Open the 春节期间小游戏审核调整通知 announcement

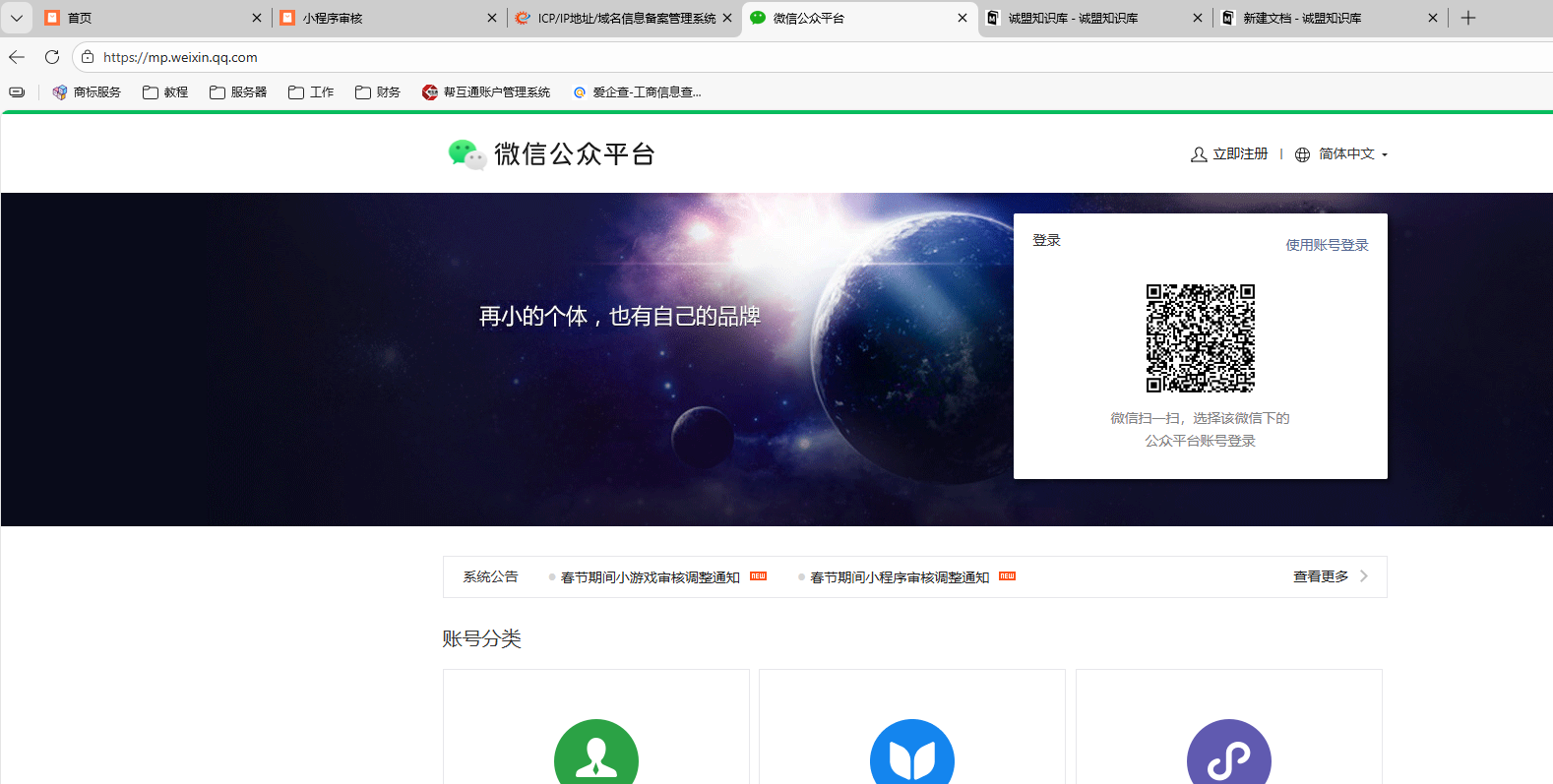[x=650, y=577]
